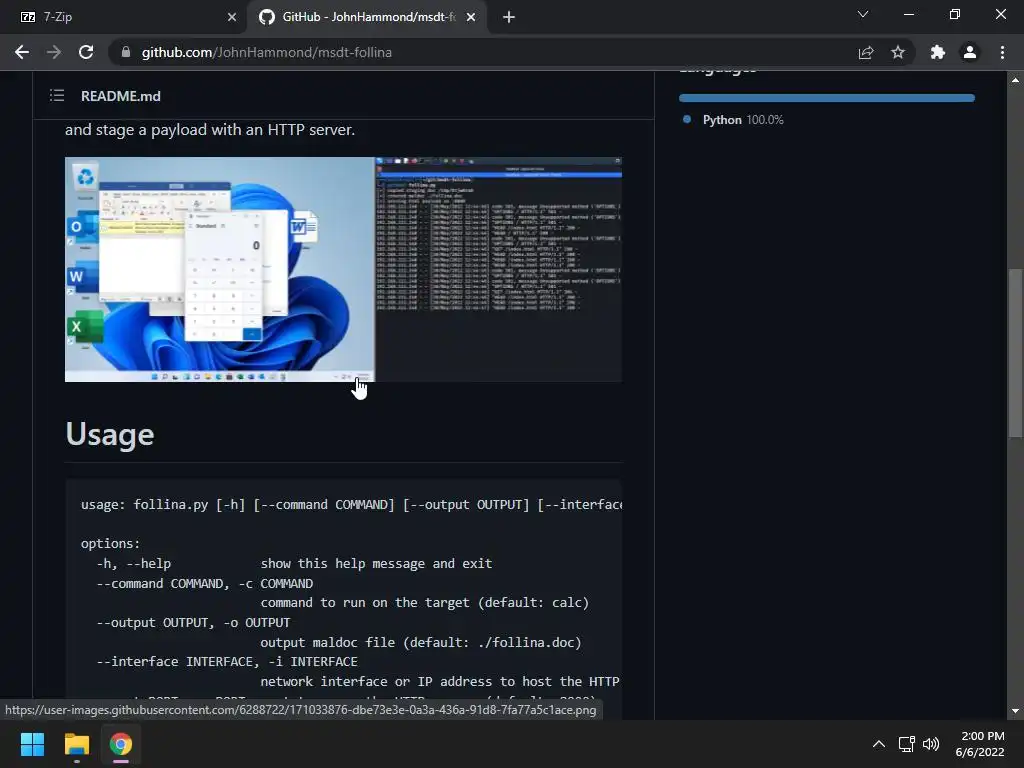The height and width of the screenshot is (768, 1024).
Task: Open the Chrome three-dot menu
Action: pos(1002,52)
